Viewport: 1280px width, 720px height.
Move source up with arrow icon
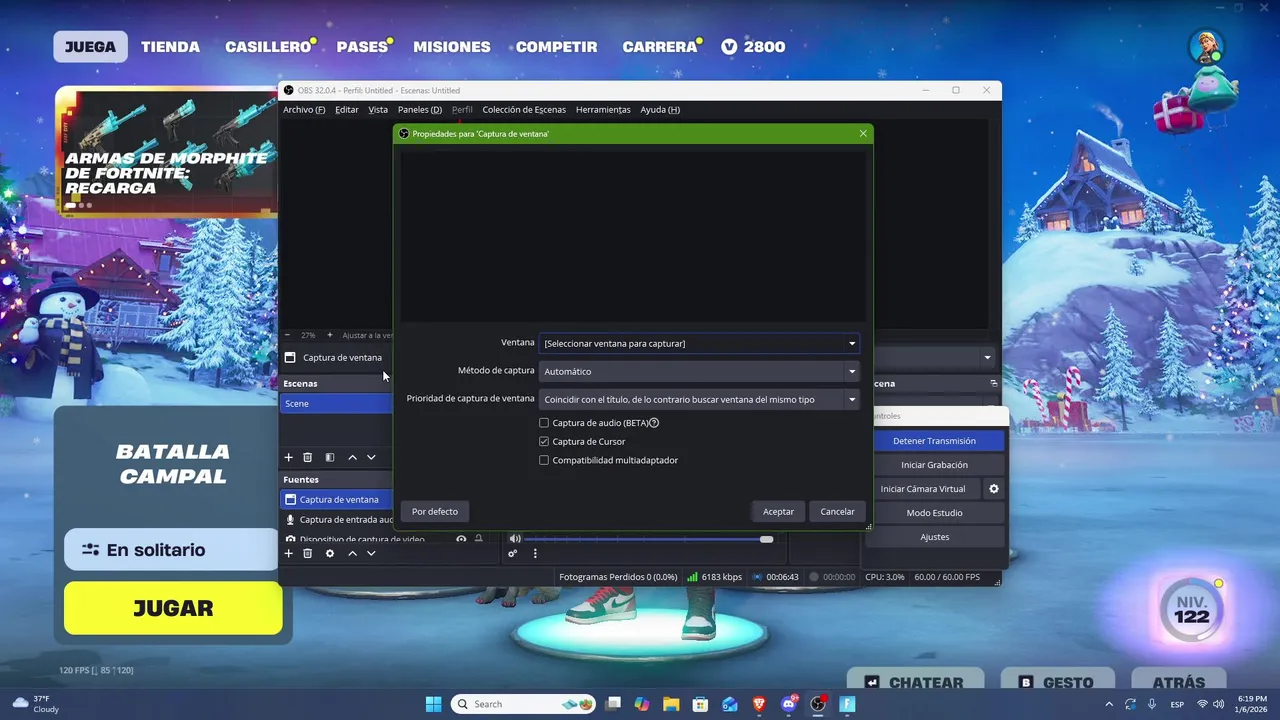click(x=352, y=553)
